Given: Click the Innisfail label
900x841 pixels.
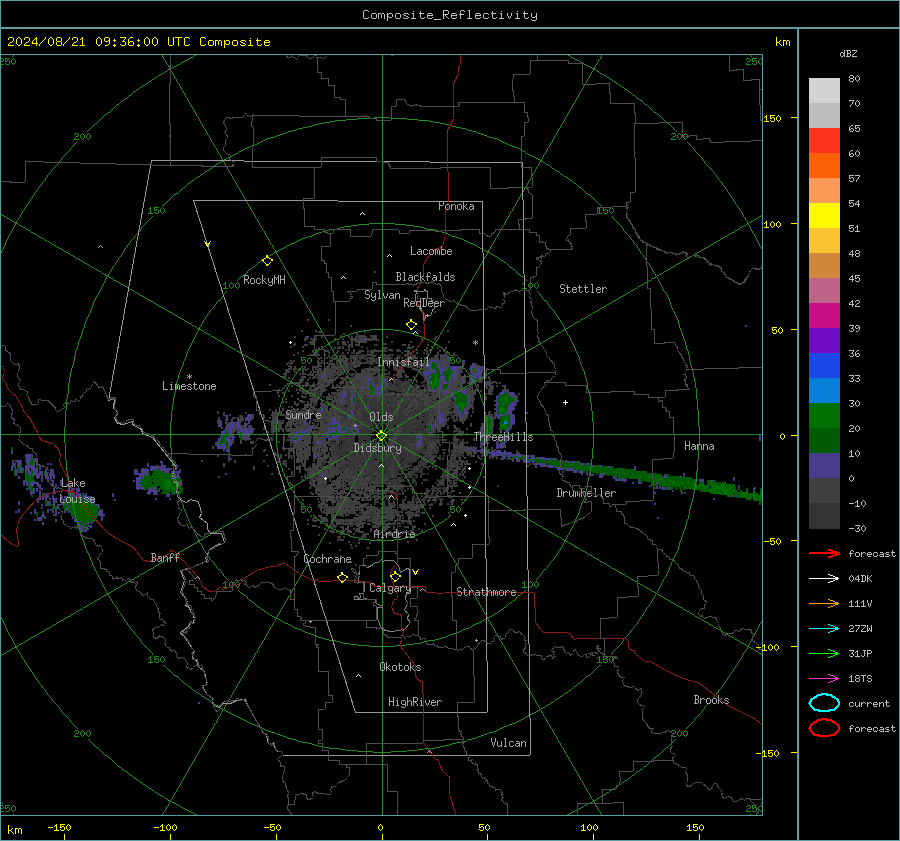Looking at the screenshot, I should pyautogui.click(x=403, y=362).
